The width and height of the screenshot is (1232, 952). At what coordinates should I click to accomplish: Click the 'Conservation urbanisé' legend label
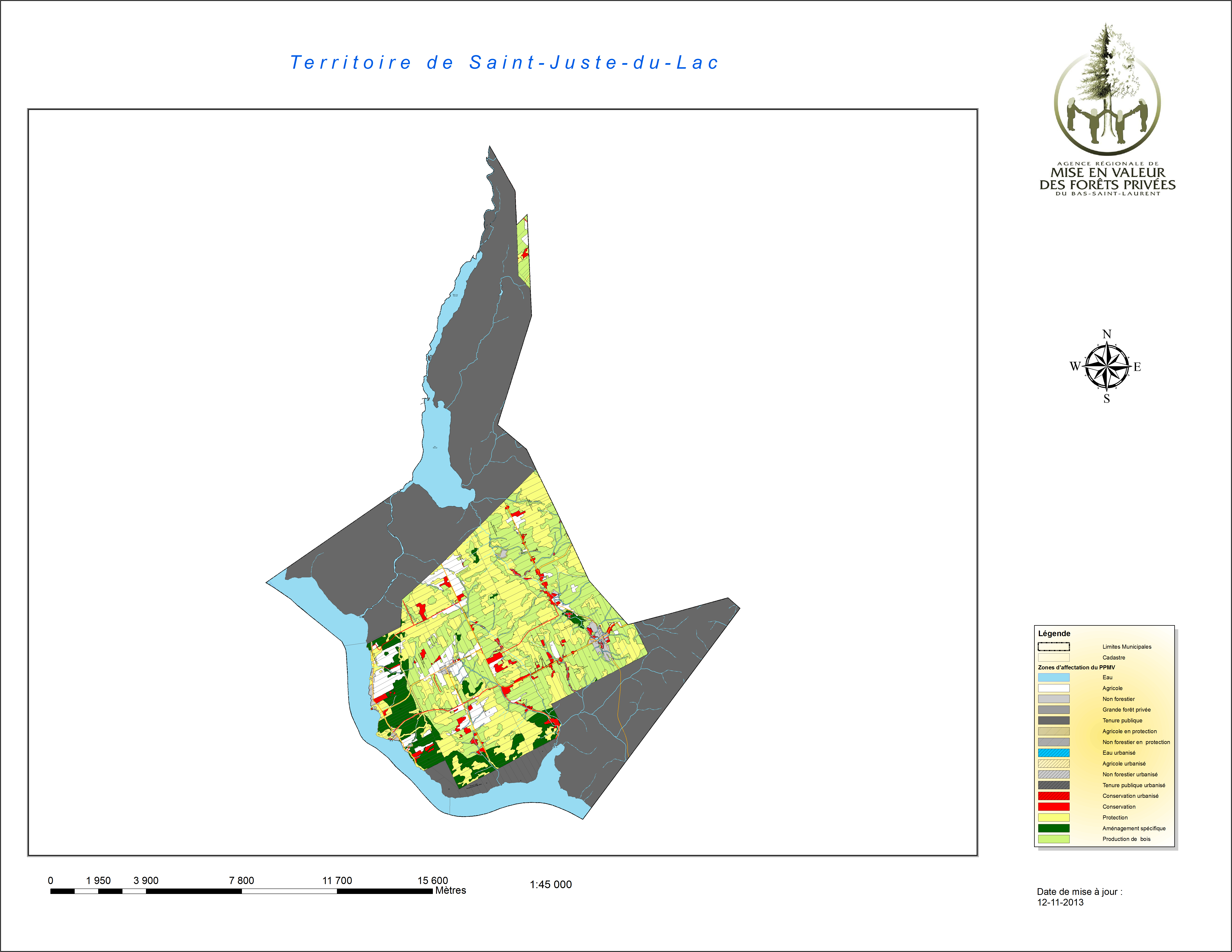[1130, 796]
